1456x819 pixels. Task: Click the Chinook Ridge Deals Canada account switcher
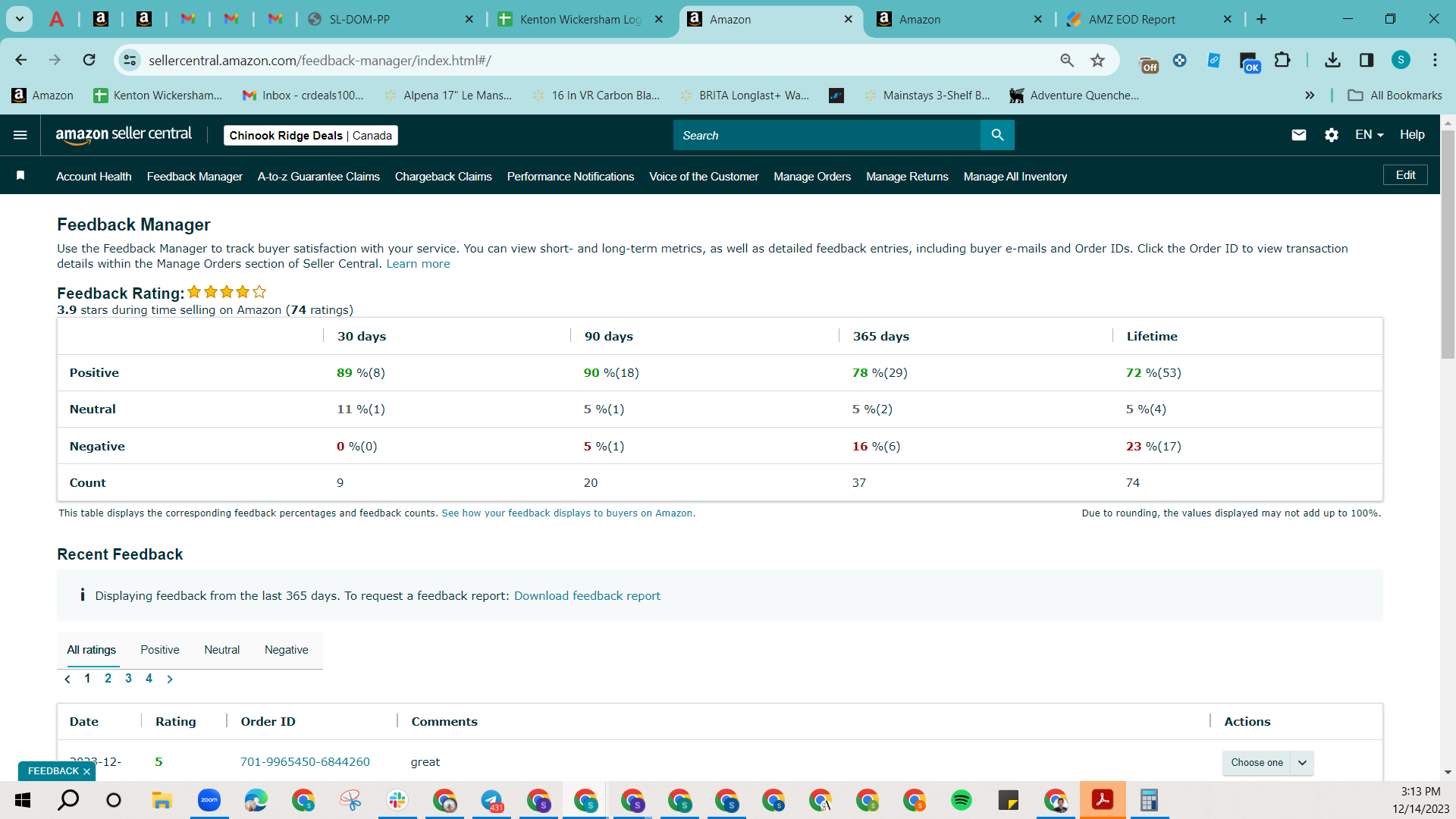(311, 136)
